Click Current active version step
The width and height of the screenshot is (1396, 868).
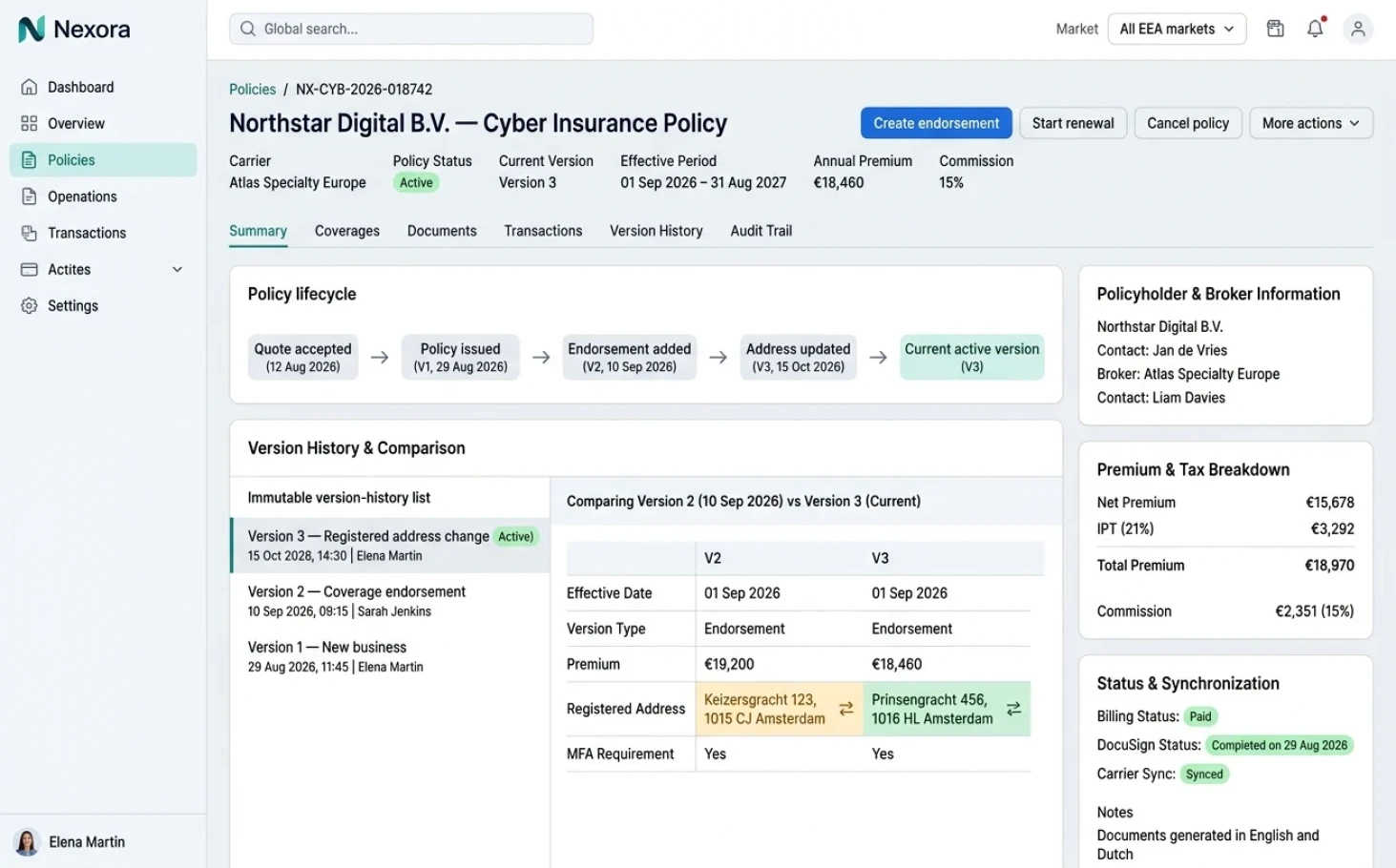[x=971, y=357]
